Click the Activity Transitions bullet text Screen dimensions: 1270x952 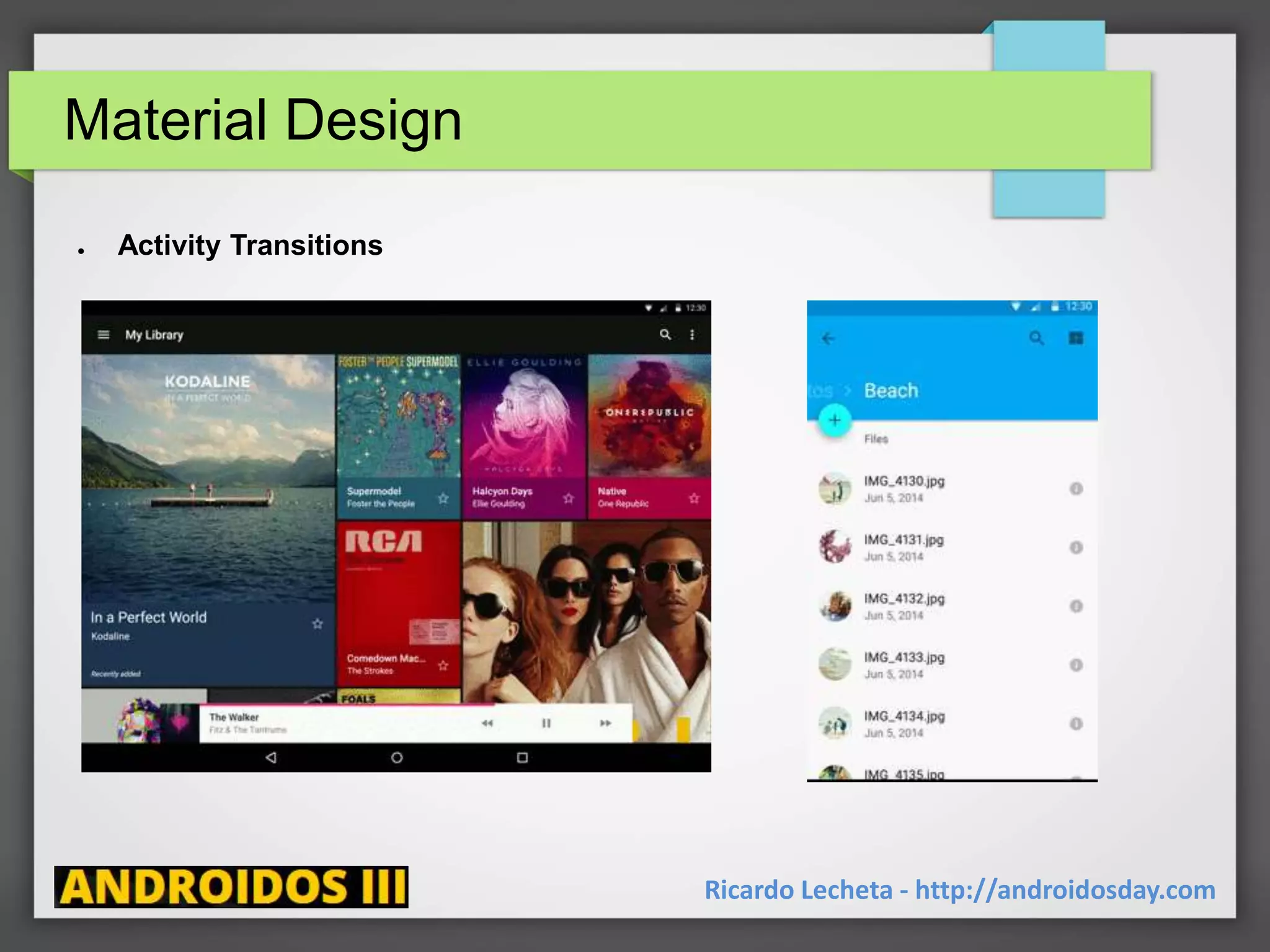[x=250, y=245]
